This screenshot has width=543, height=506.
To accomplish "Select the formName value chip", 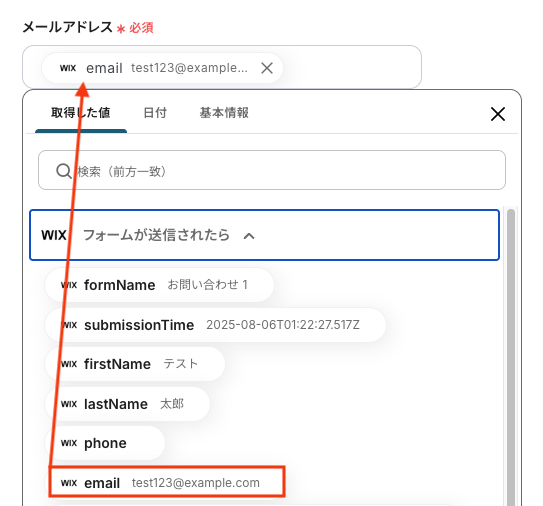I will coord(159,285).
